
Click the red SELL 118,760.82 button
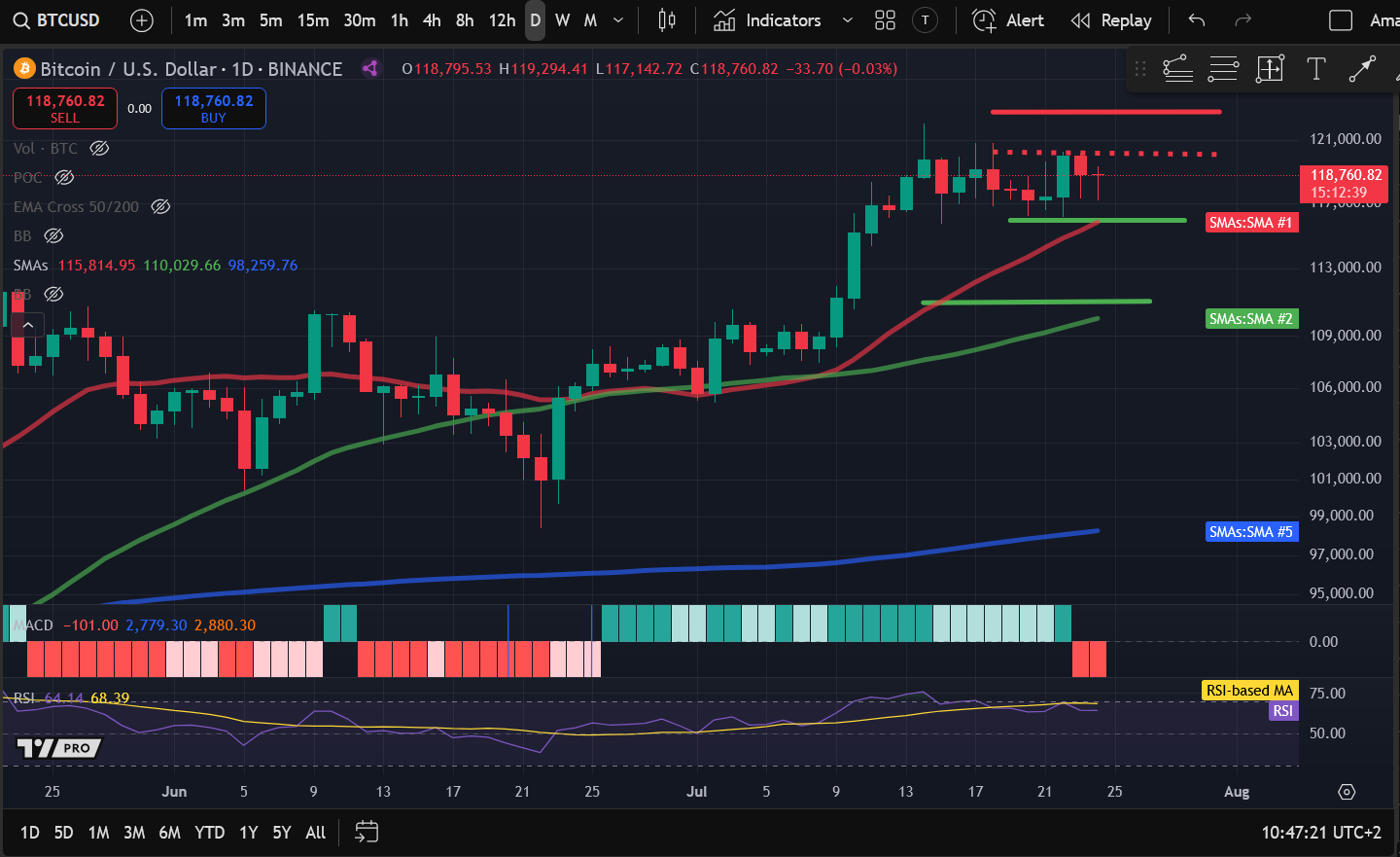click(x=65, y=108)
